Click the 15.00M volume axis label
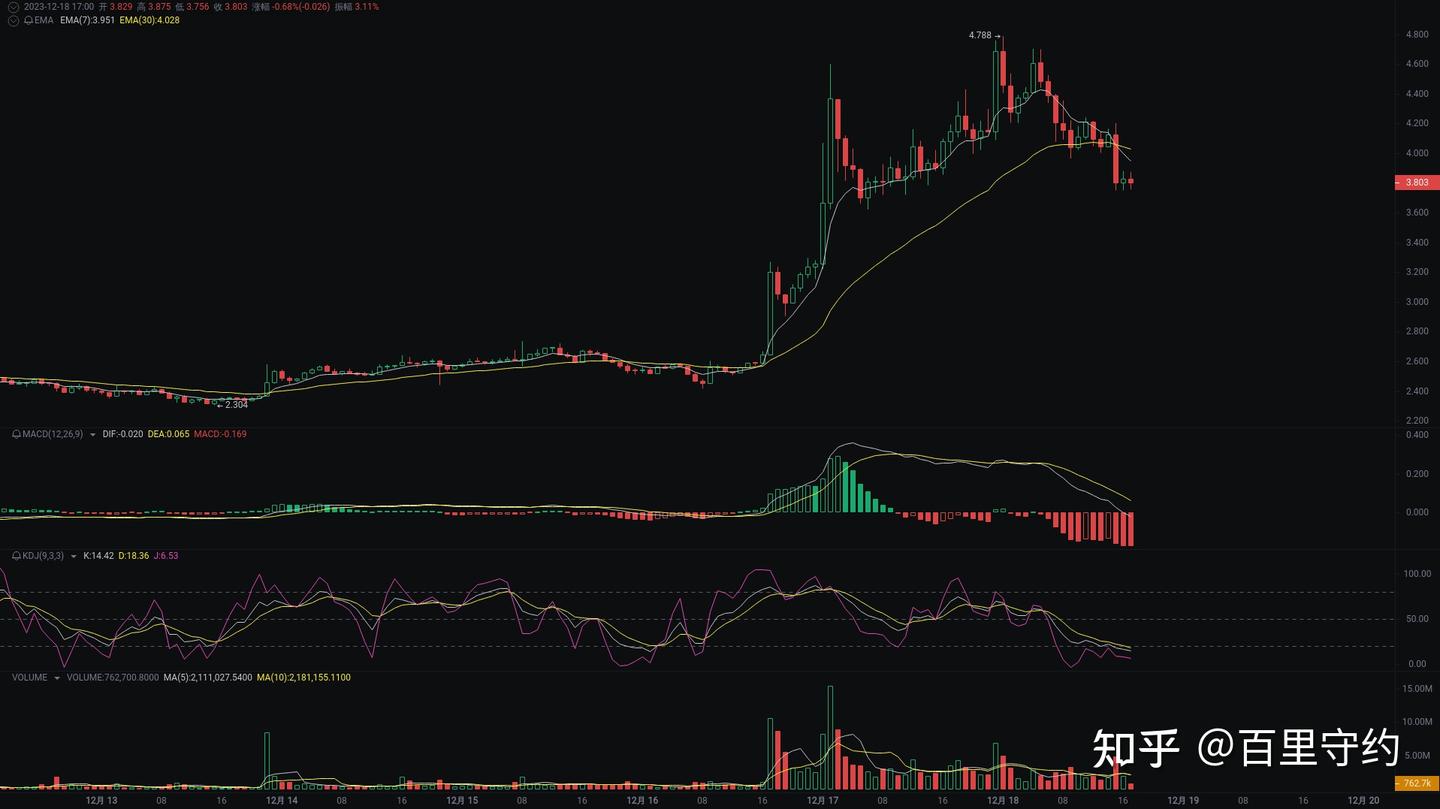Screen dimensions: 1440x809 pyautogui.click(x=1418, y=688)
